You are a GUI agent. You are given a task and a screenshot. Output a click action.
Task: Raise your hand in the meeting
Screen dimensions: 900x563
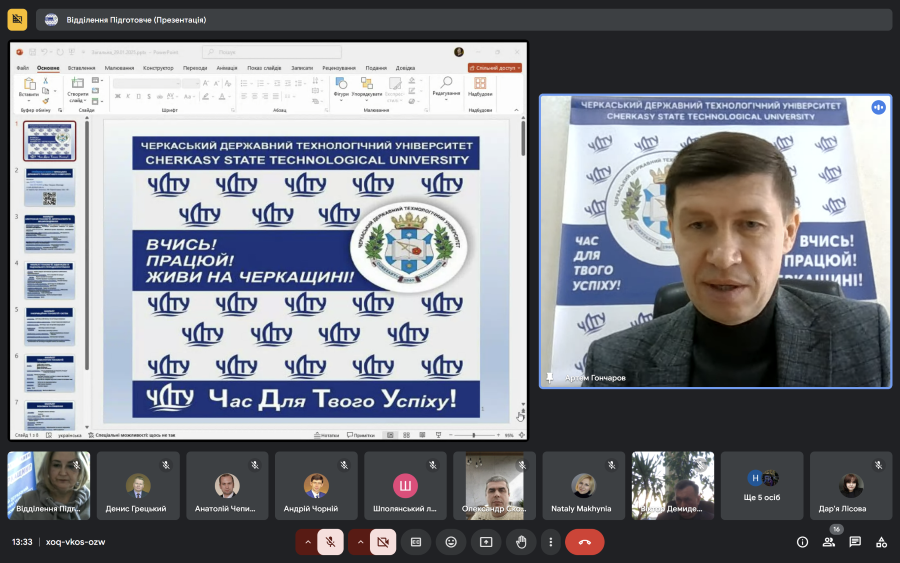[x=521, y=542]
